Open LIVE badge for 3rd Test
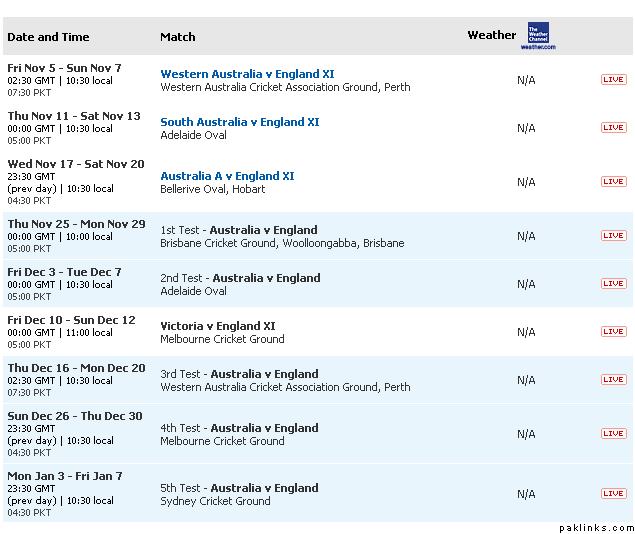Image resolution: width=635 pixels, height=534 pixels. coord(613,380)
